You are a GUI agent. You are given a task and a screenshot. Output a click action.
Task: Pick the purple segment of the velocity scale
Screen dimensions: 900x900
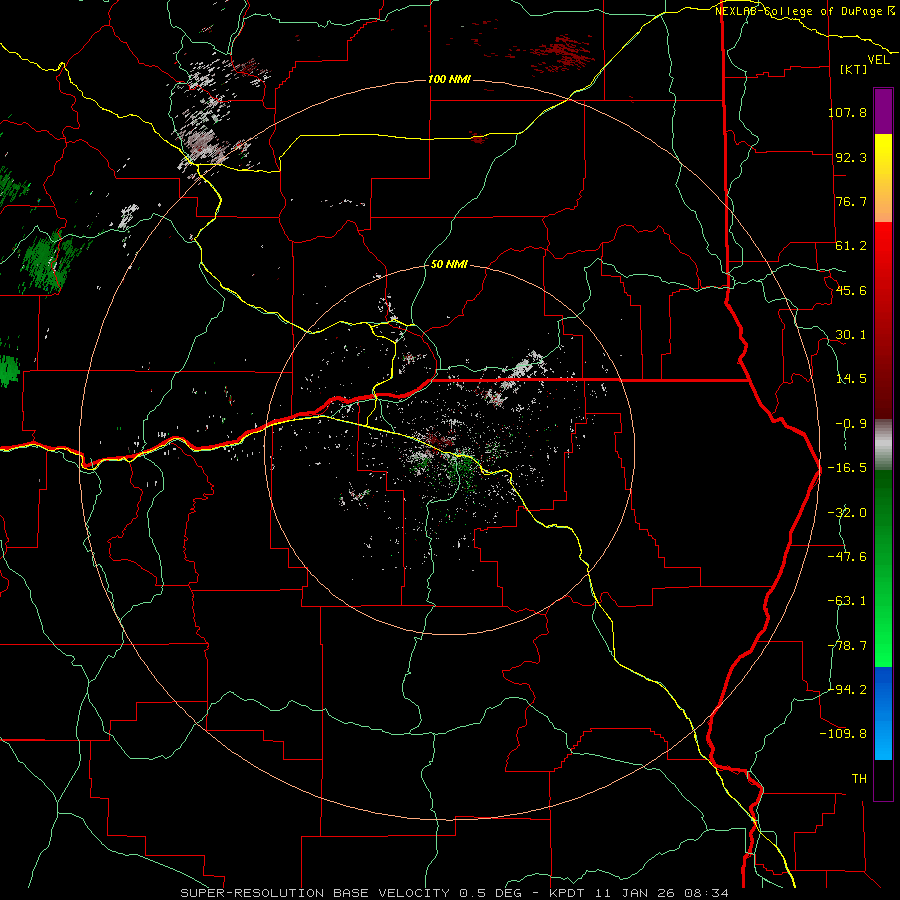pyautogui.click(x=883, y=111)
